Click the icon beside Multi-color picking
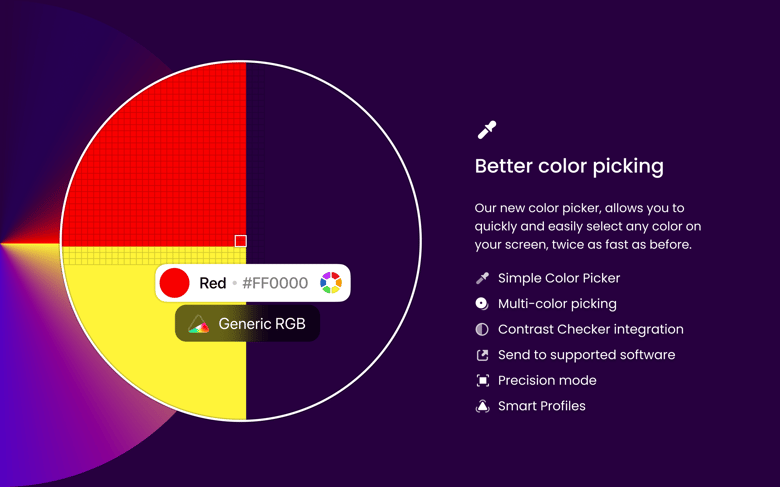Viewport: 780px width, 487px height. pyautogui.click(x=482, y=303)
